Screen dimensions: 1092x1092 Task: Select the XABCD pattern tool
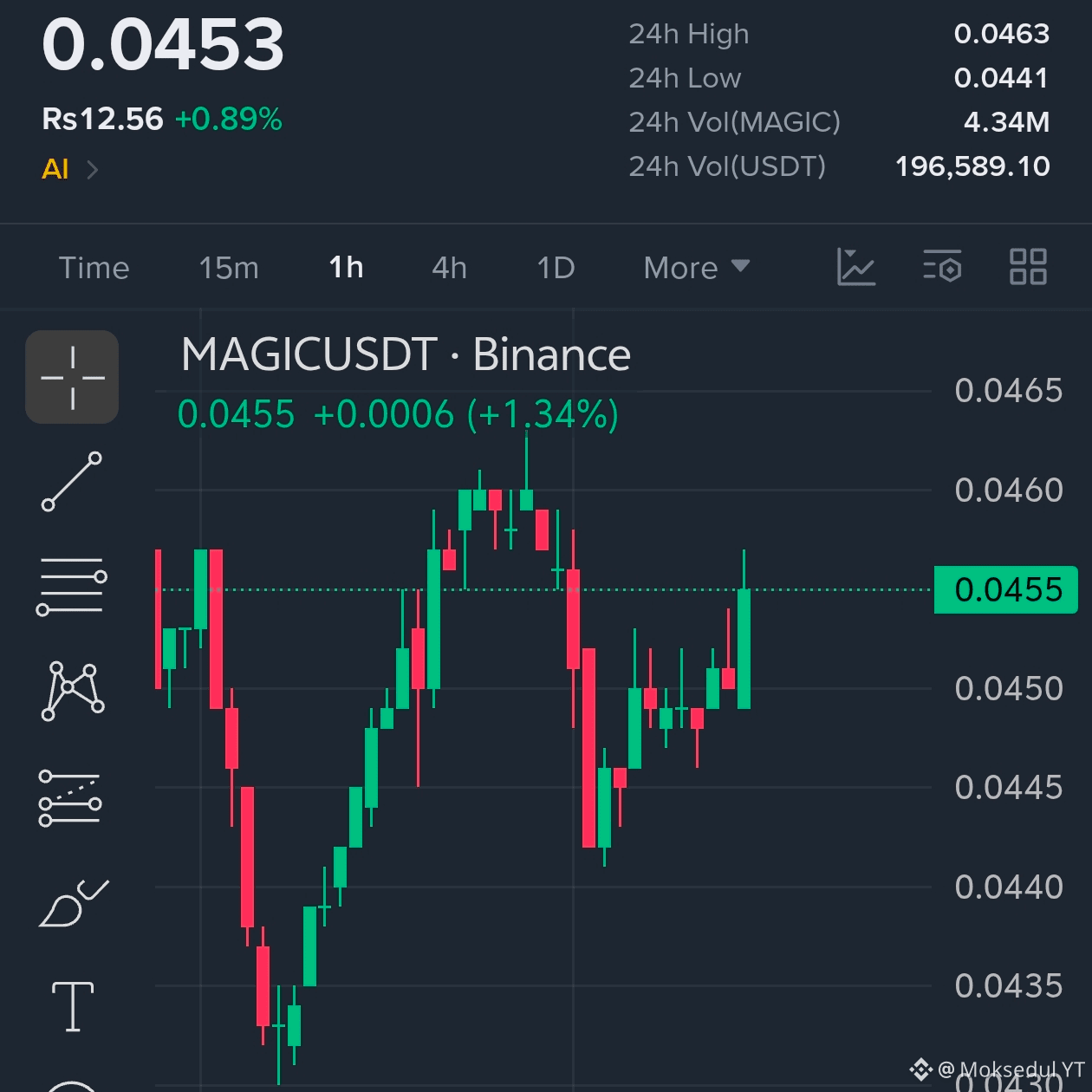pos(73,691)
